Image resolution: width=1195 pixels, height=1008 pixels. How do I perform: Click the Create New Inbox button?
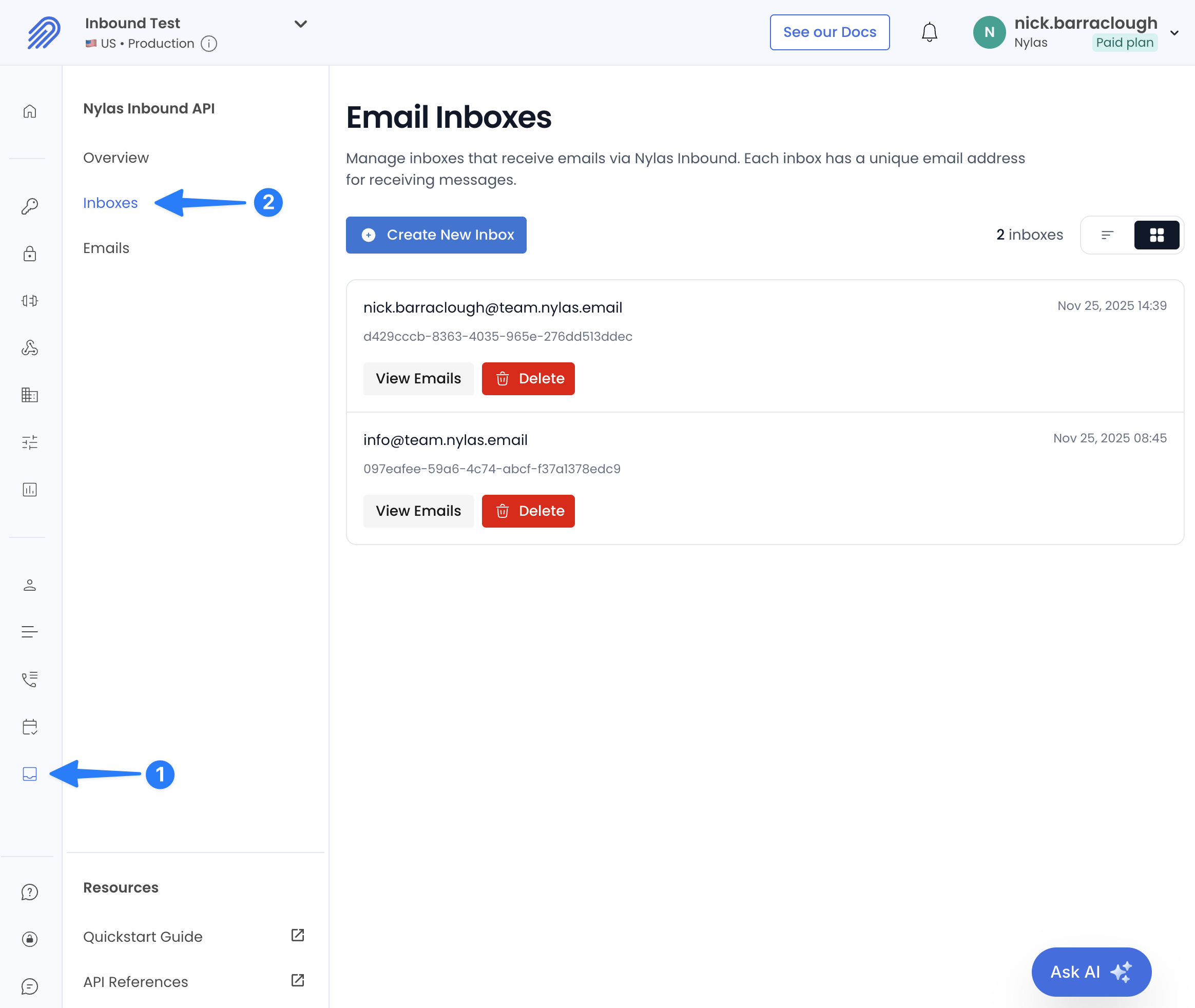coord(435,235)
